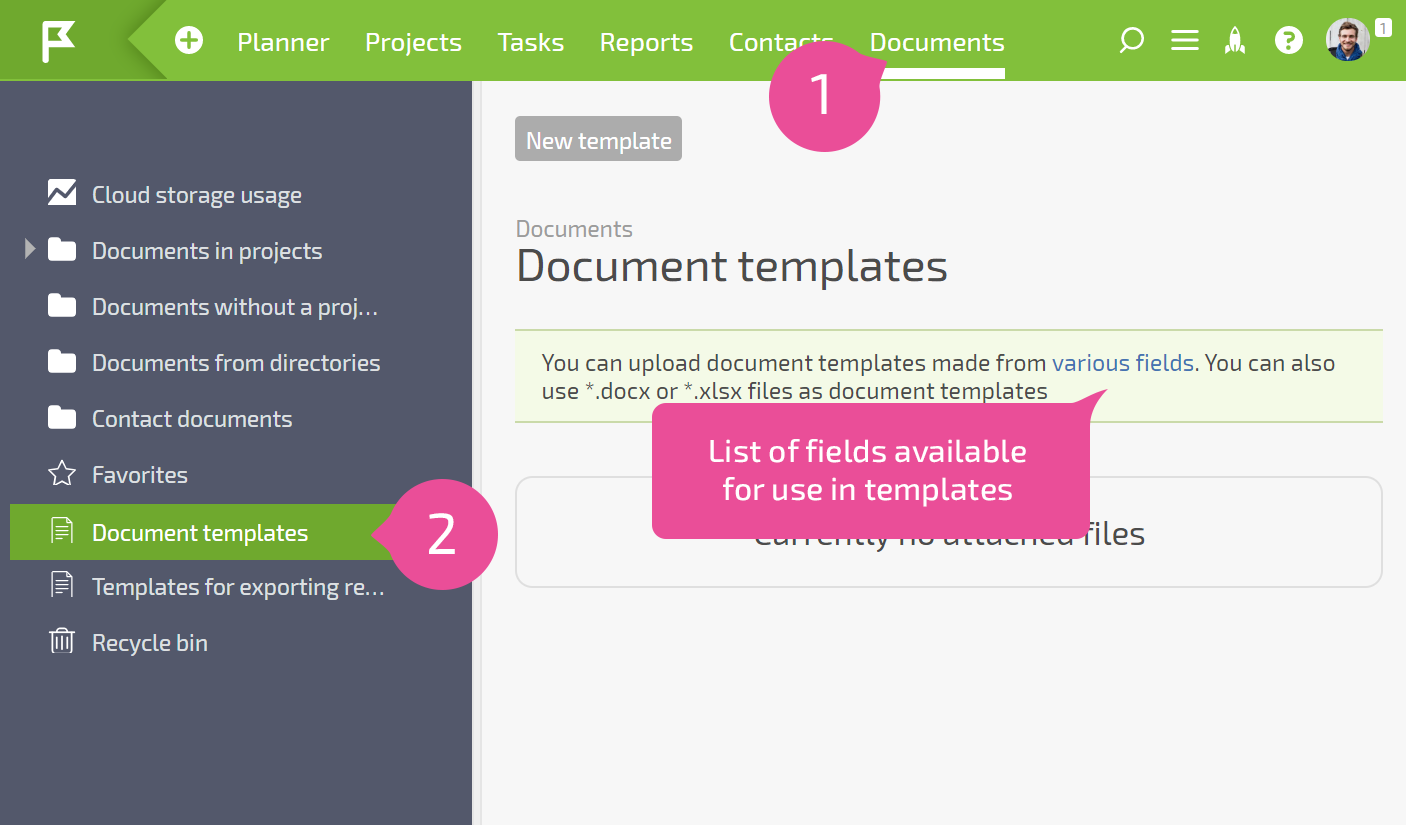Image resolution: width=1406 pixels, height=825 pixels.
Task: Click the 'Documents' breadcrumb above the heading
Action: [574, 229]
